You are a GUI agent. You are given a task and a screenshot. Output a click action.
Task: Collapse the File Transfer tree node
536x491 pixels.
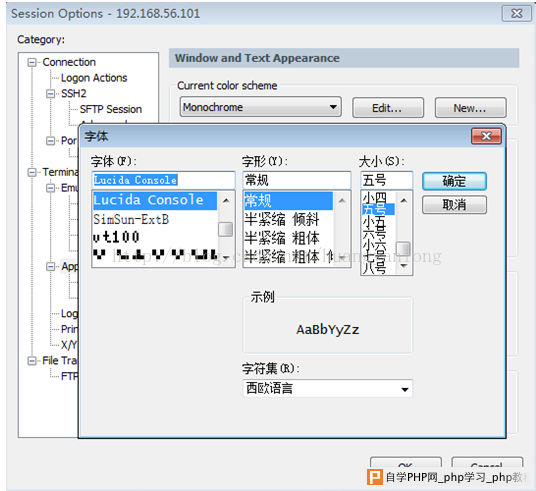[32, 361]
